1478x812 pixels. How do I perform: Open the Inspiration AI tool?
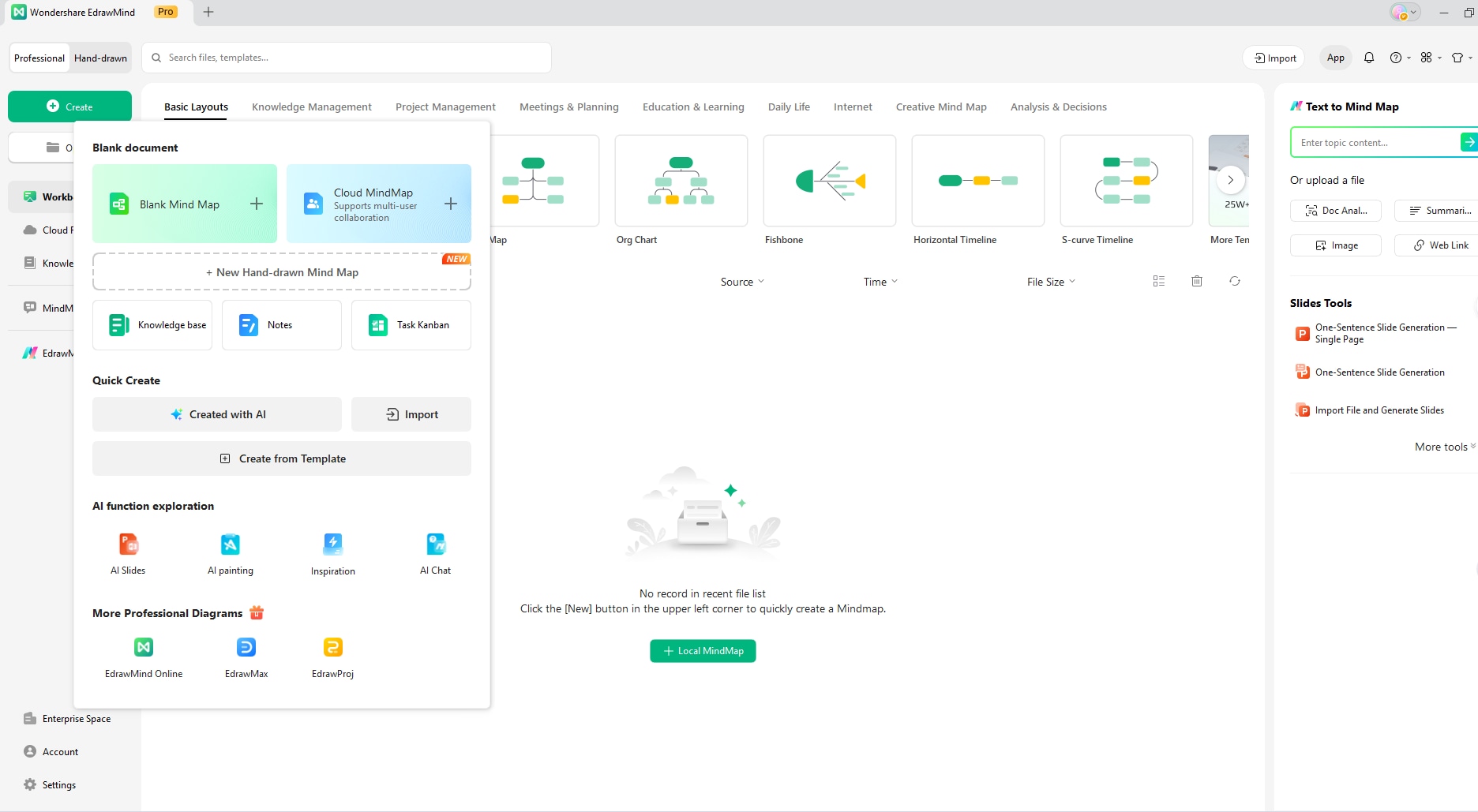[x=333, y=554]
